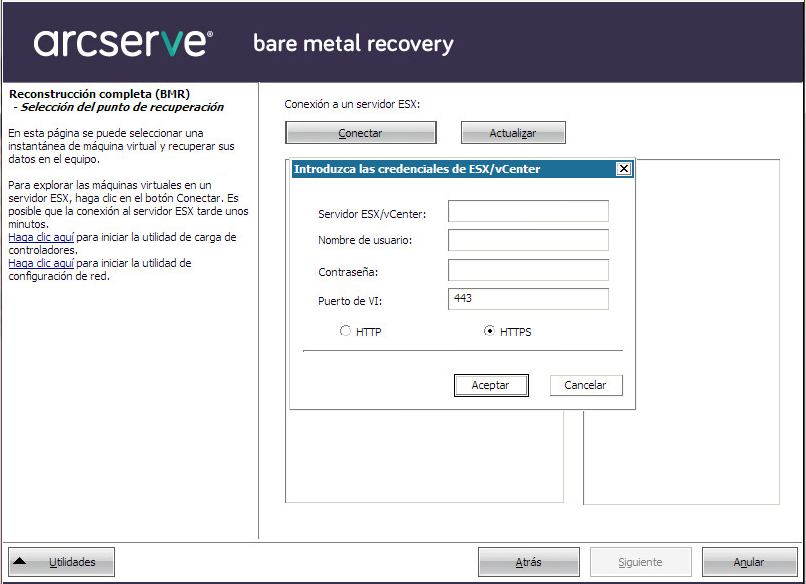
Task: Click the Anular button
Action: point(749,562)
